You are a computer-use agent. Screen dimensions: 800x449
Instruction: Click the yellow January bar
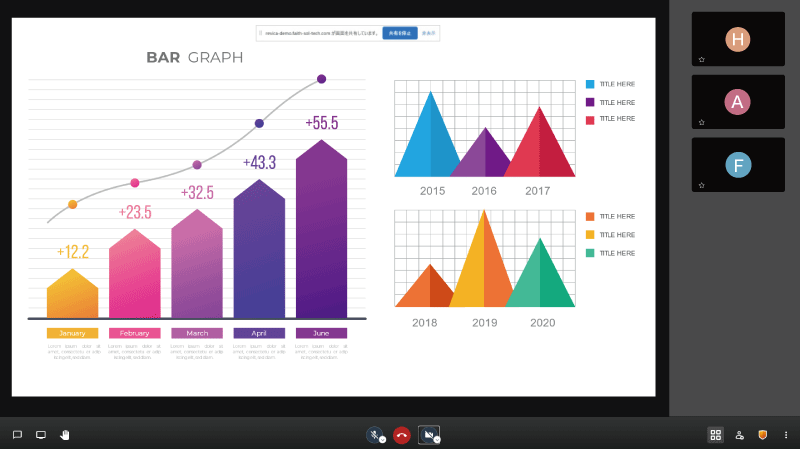pyautogui.click(x=72, y=295)
